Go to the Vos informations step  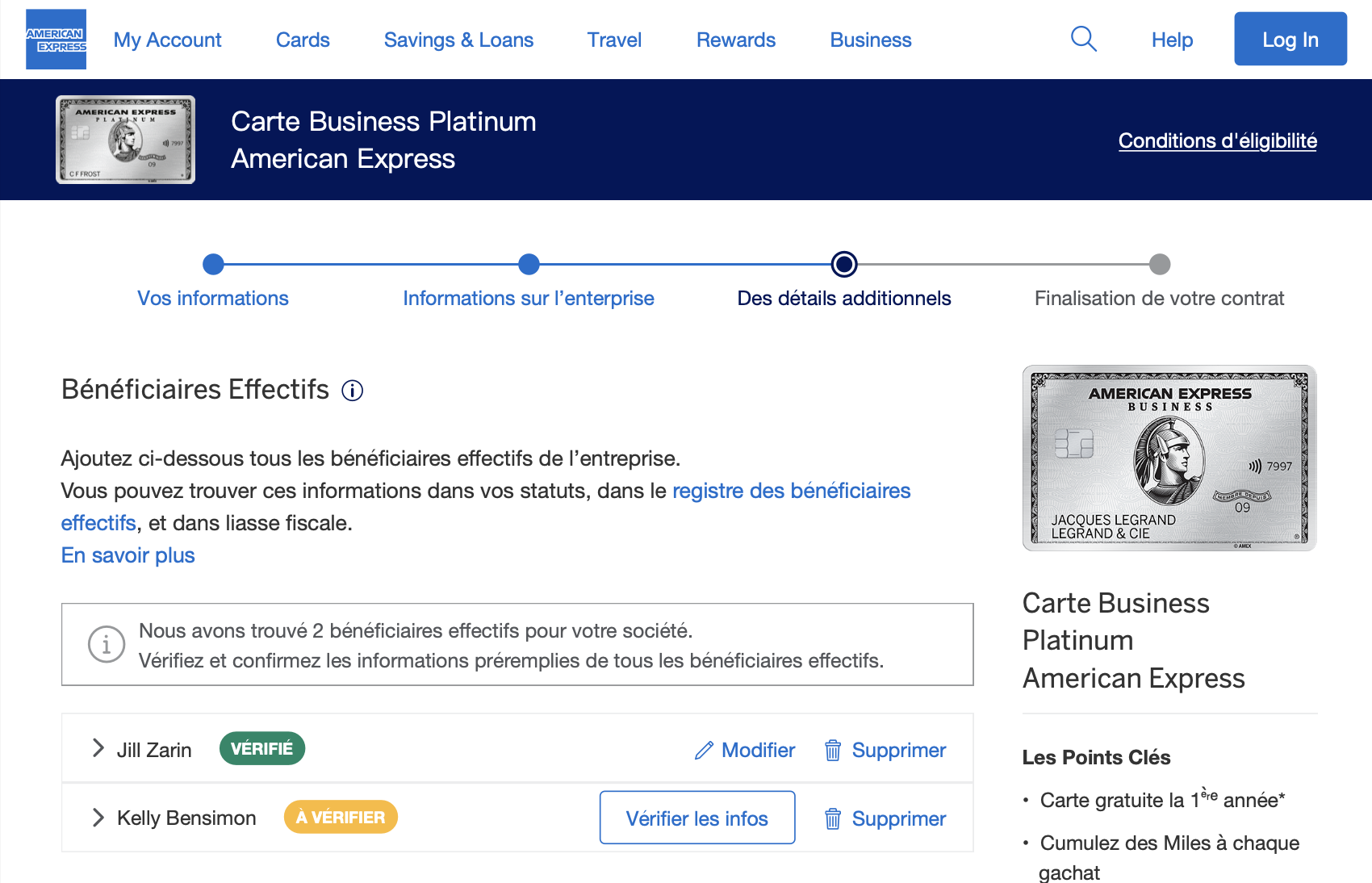[x=213, y=298]
